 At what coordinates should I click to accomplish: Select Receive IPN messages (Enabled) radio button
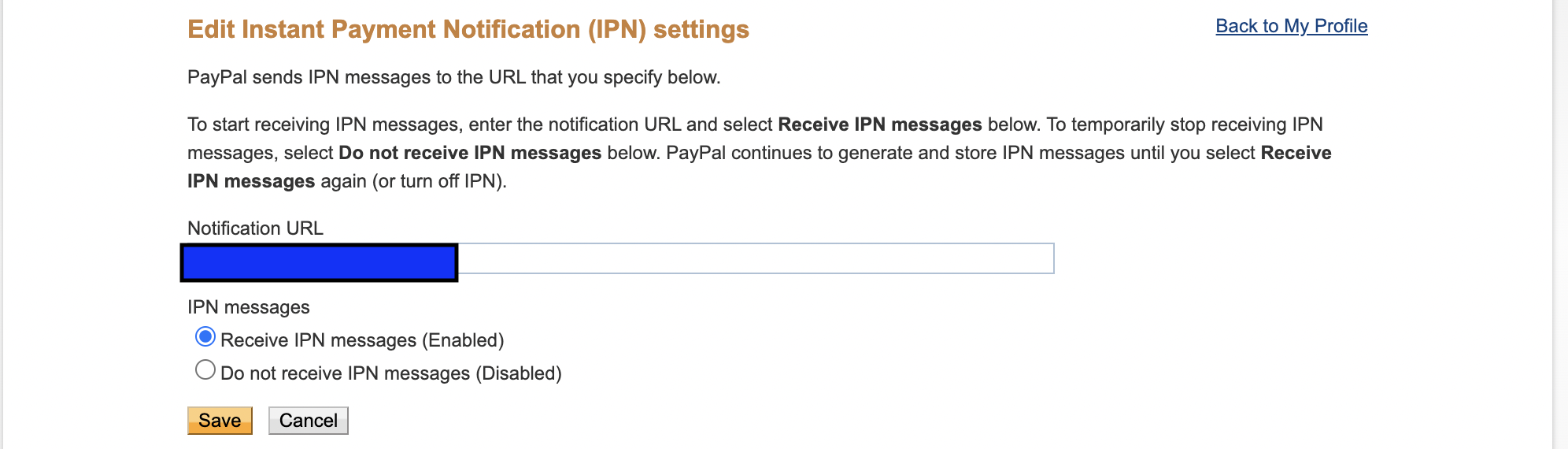pos(205,337)
